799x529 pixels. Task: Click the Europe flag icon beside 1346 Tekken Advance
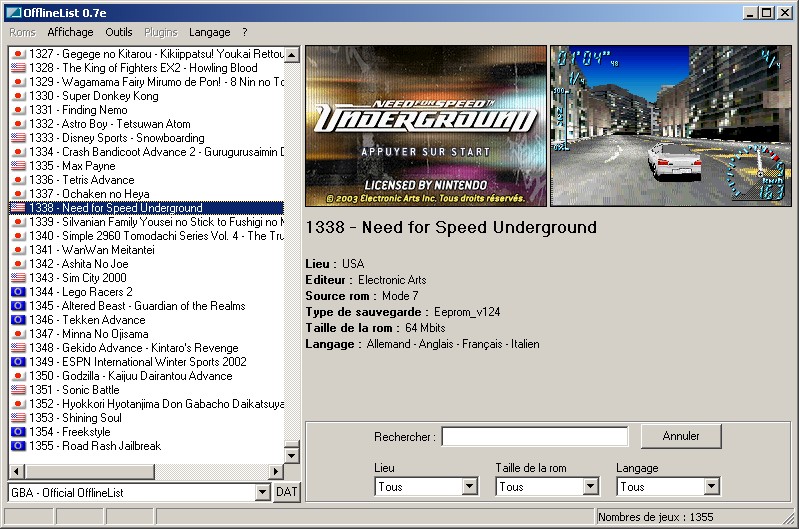pos(18,320)
